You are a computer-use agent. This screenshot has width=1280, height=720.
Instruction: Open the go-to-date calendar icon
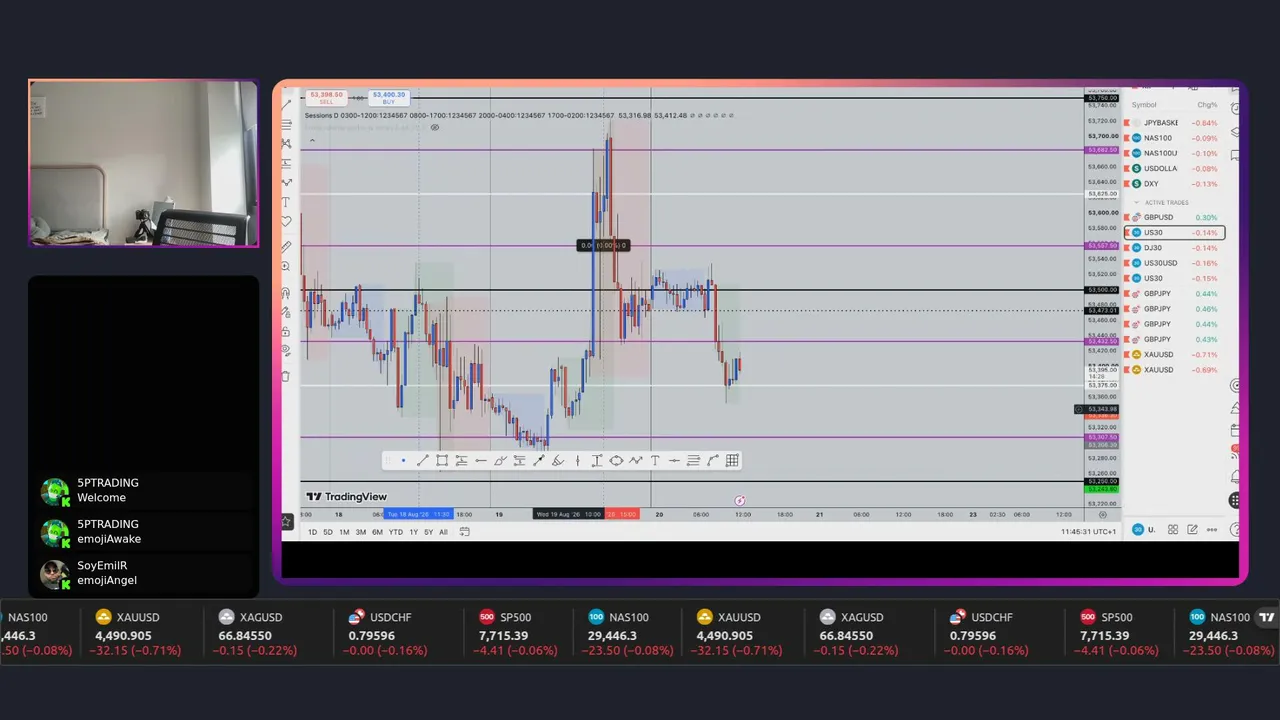pyautogui.click(x=464, y=532)
